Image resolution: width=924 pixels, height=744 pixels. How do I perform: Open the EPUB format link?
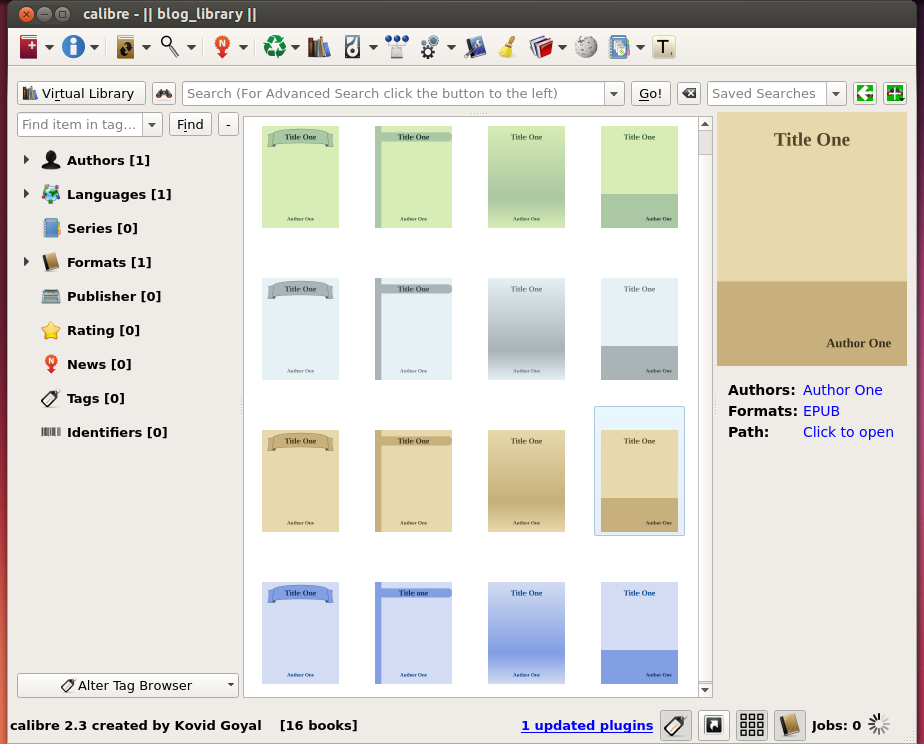[821, 411]
